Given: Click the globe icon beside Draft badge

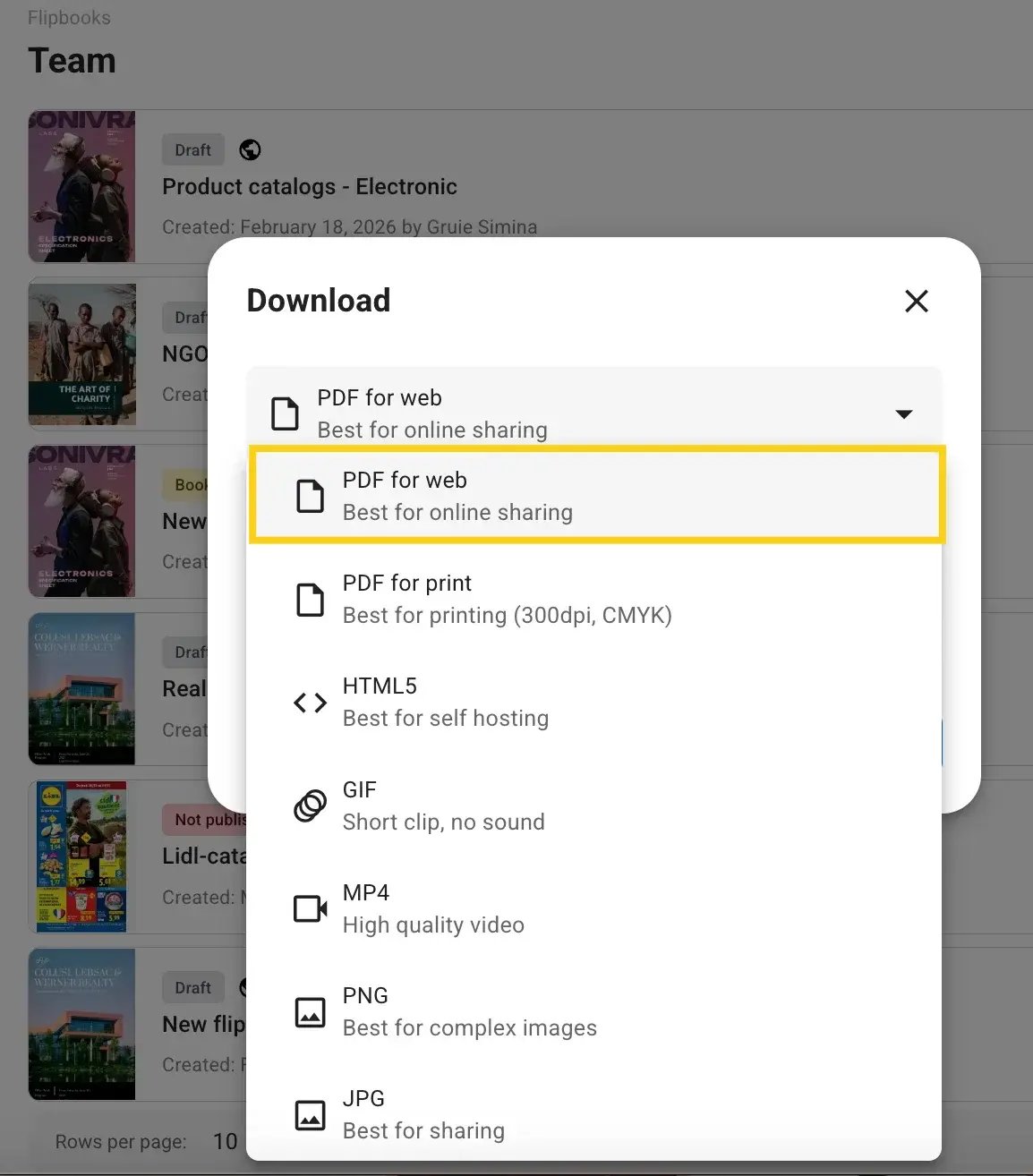Looking at the screenshot, I should [250, 149].
